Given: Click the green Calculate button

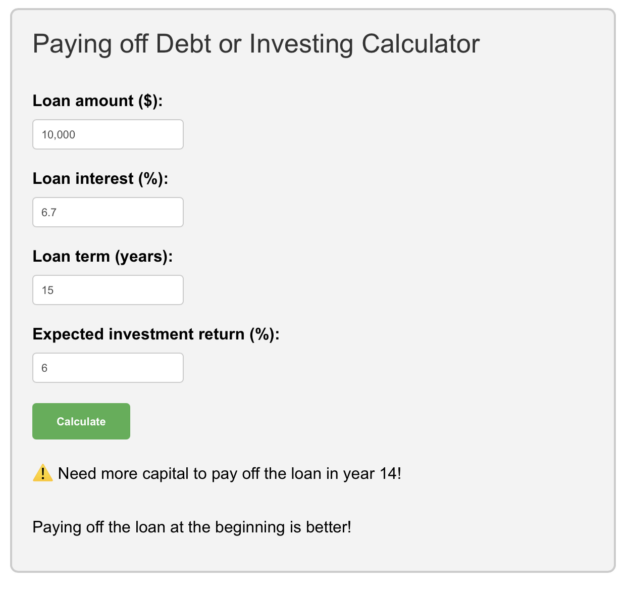Looking at the screenshot, I should pos(81,421).
